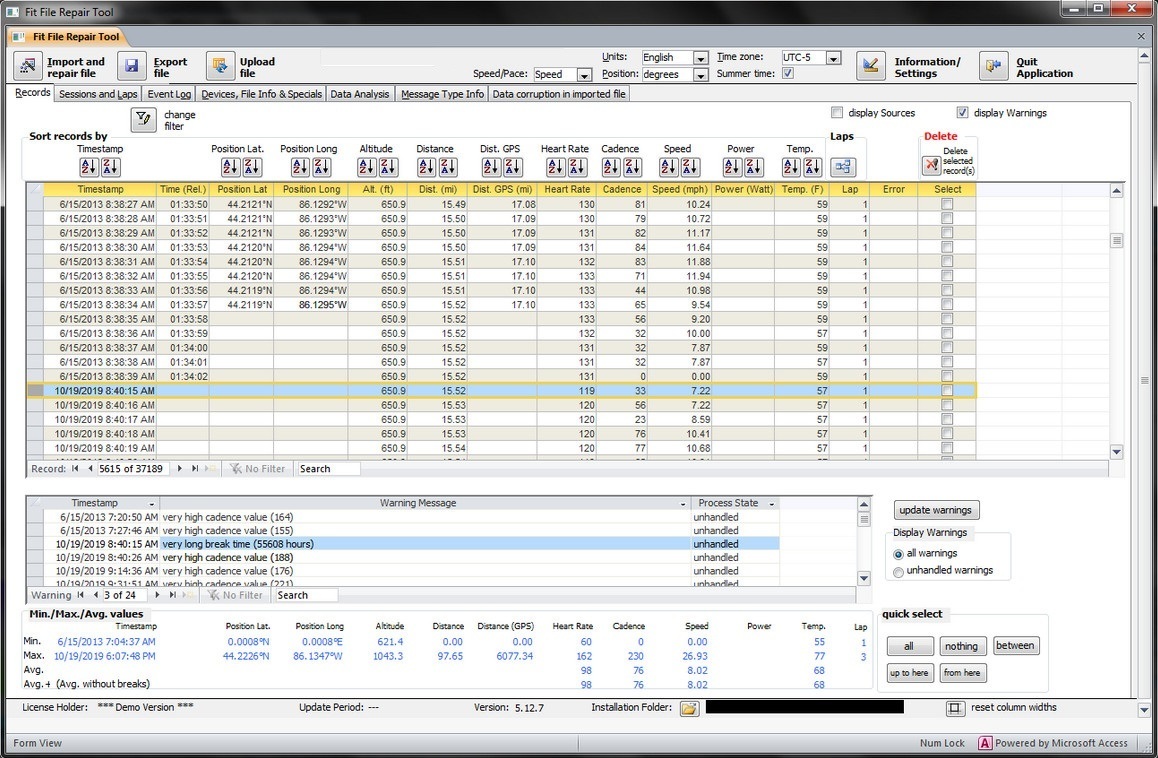Screen dimensions: 1158x758
Task: Click records table scrollbar down arrow
Action: pyautogui.click(x=1117, y=452)
